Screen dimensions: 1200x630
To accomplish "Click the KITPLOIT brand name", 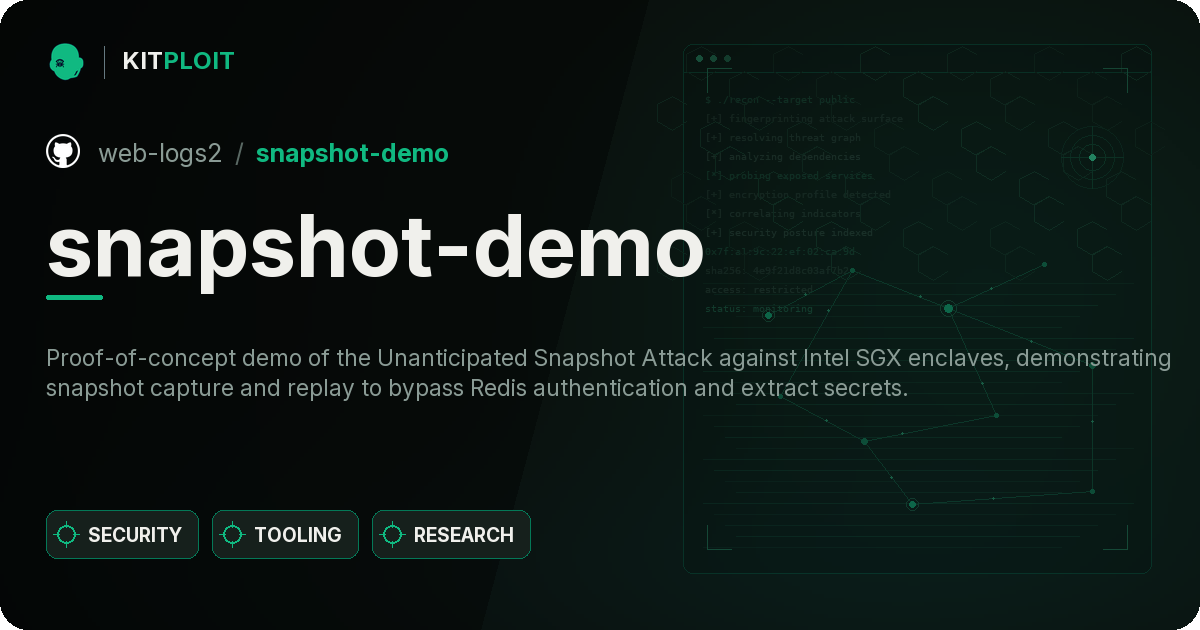I will [x=178, y=61].
